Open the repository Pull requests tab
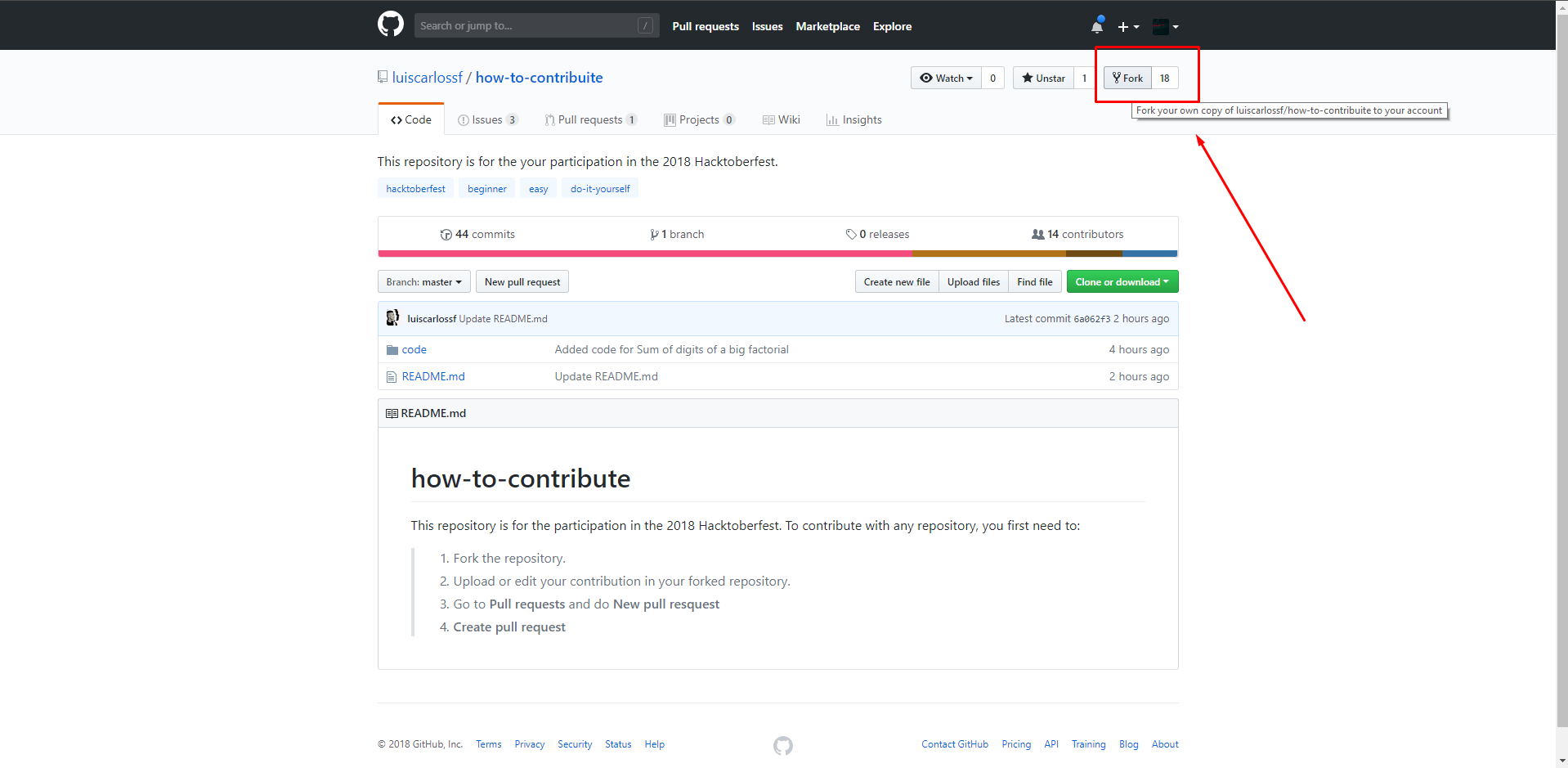Image resolution: width=1568 pixels, height=768 pixels. point(590,119)
